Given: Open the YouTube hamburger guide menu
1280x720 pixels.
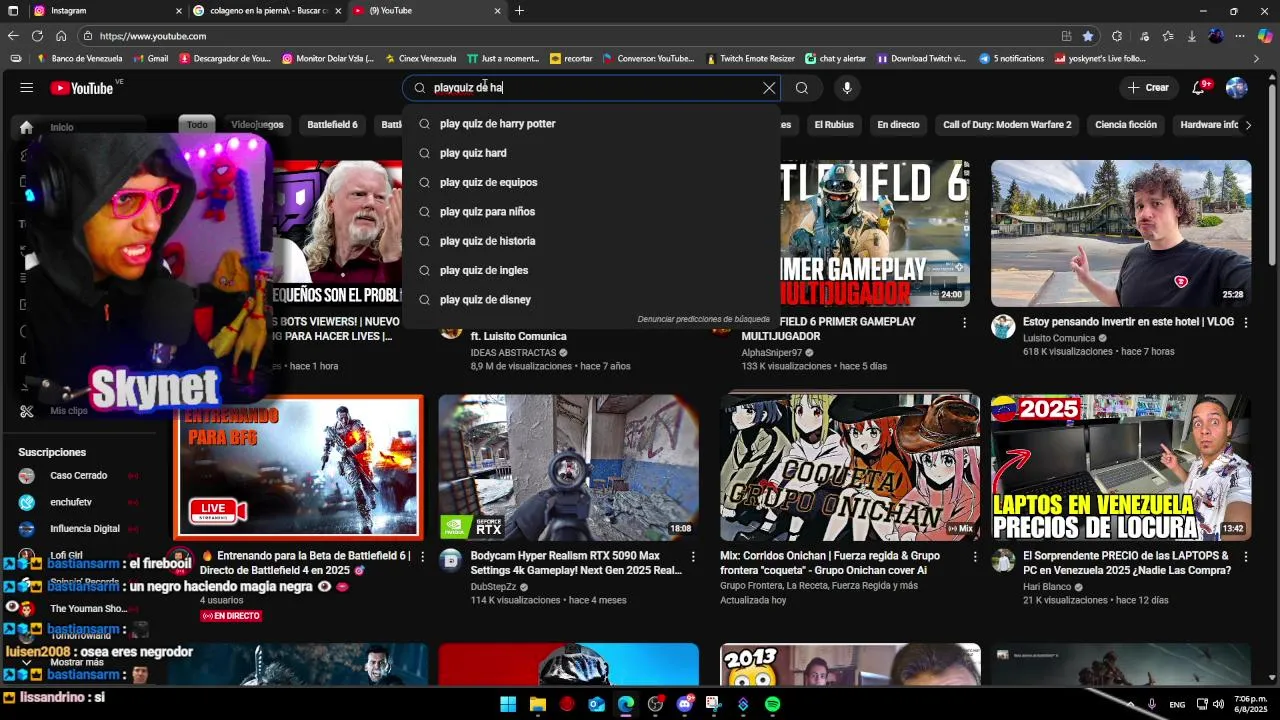Looking at the screenshot, I should 26,88.
